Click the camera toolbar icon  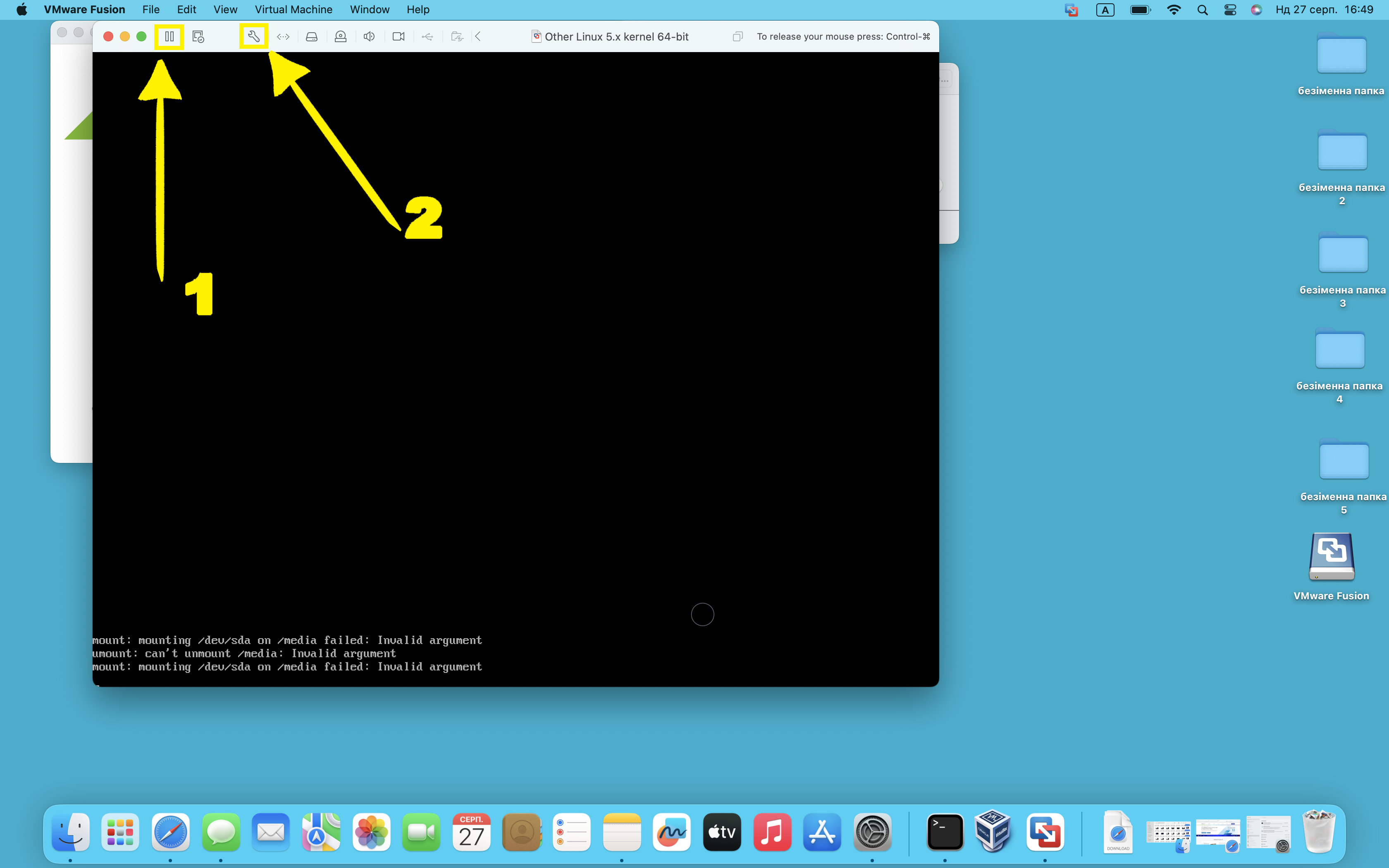point(399,37)
